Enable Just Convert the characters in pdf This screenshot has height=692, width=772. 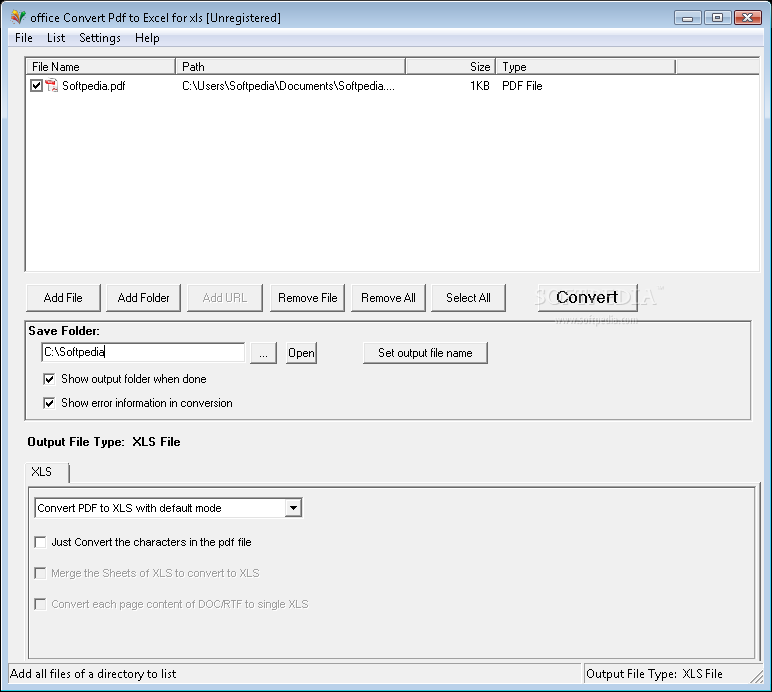pyautogui.click(x=40, y=542)
